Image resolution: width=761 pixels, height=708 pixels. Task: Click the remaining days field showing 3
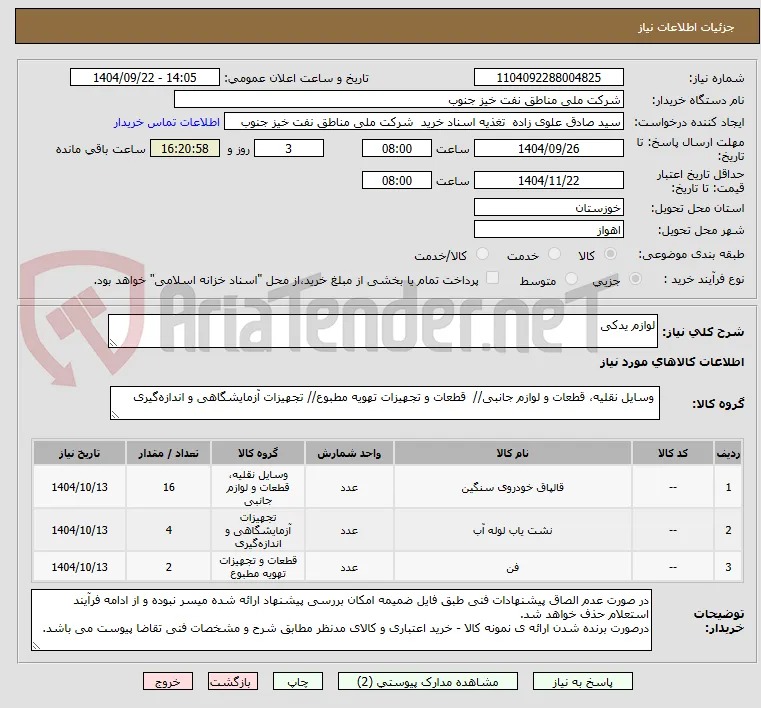289,148
